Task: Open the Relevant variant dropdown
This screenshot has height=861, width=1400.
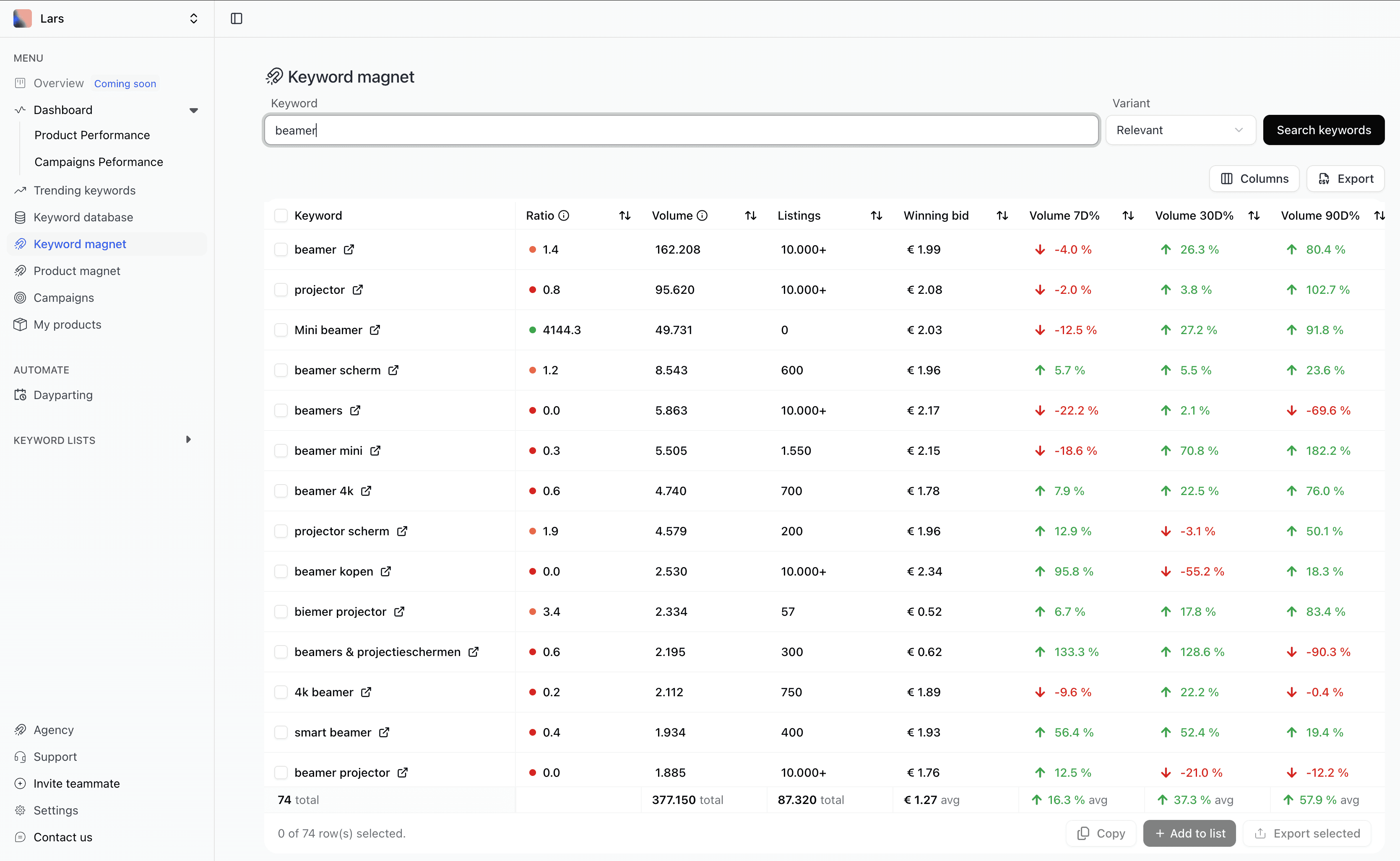Action: (x=1180, y=130)
